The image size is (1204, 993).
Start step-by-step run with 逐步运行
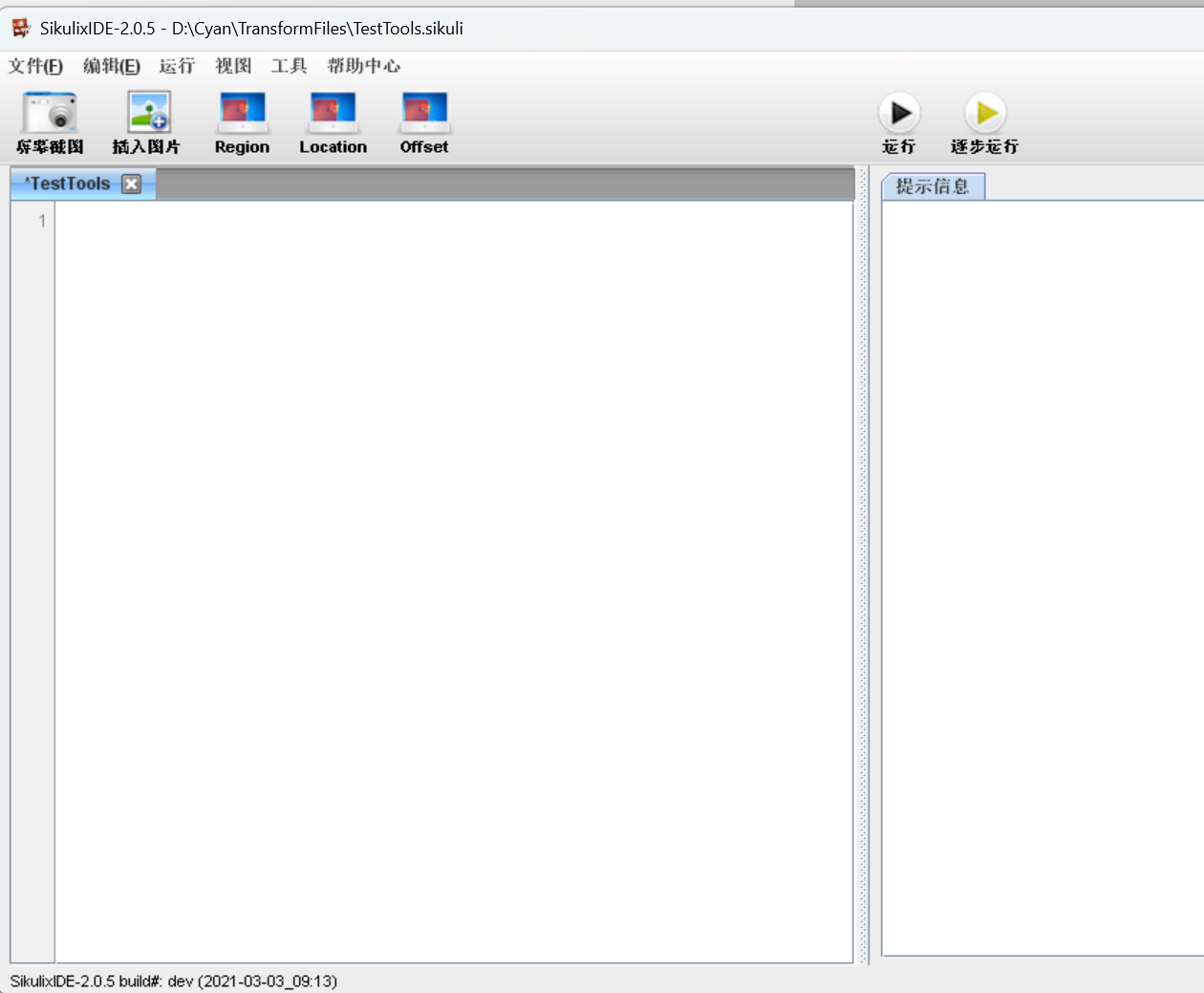[985, 121]
